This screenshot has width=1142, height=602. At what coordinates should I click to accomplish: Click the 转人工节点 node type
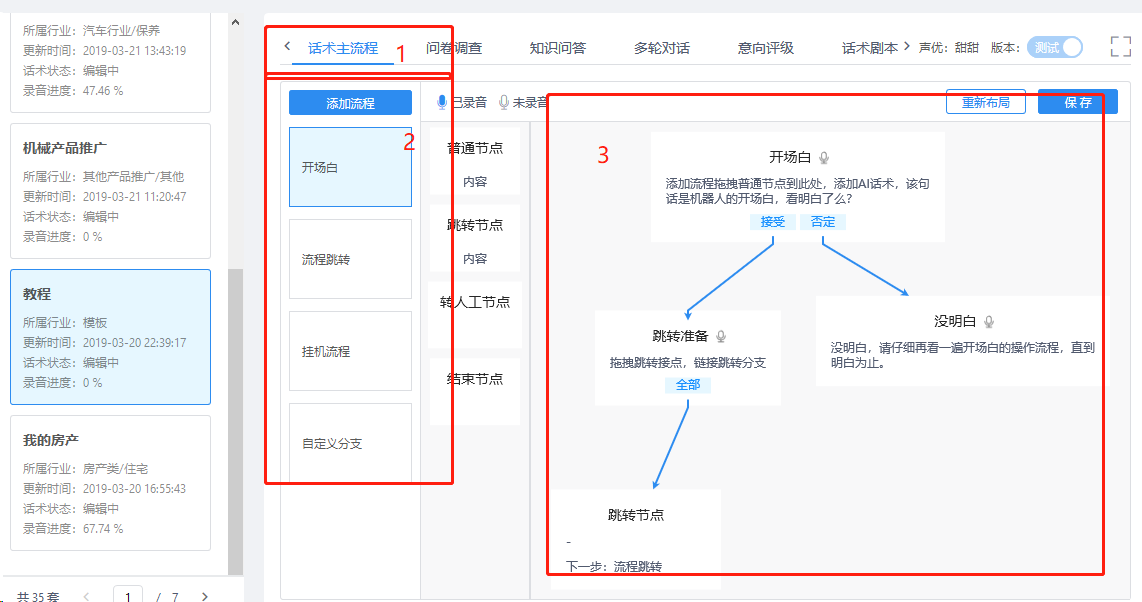[475, 314]
